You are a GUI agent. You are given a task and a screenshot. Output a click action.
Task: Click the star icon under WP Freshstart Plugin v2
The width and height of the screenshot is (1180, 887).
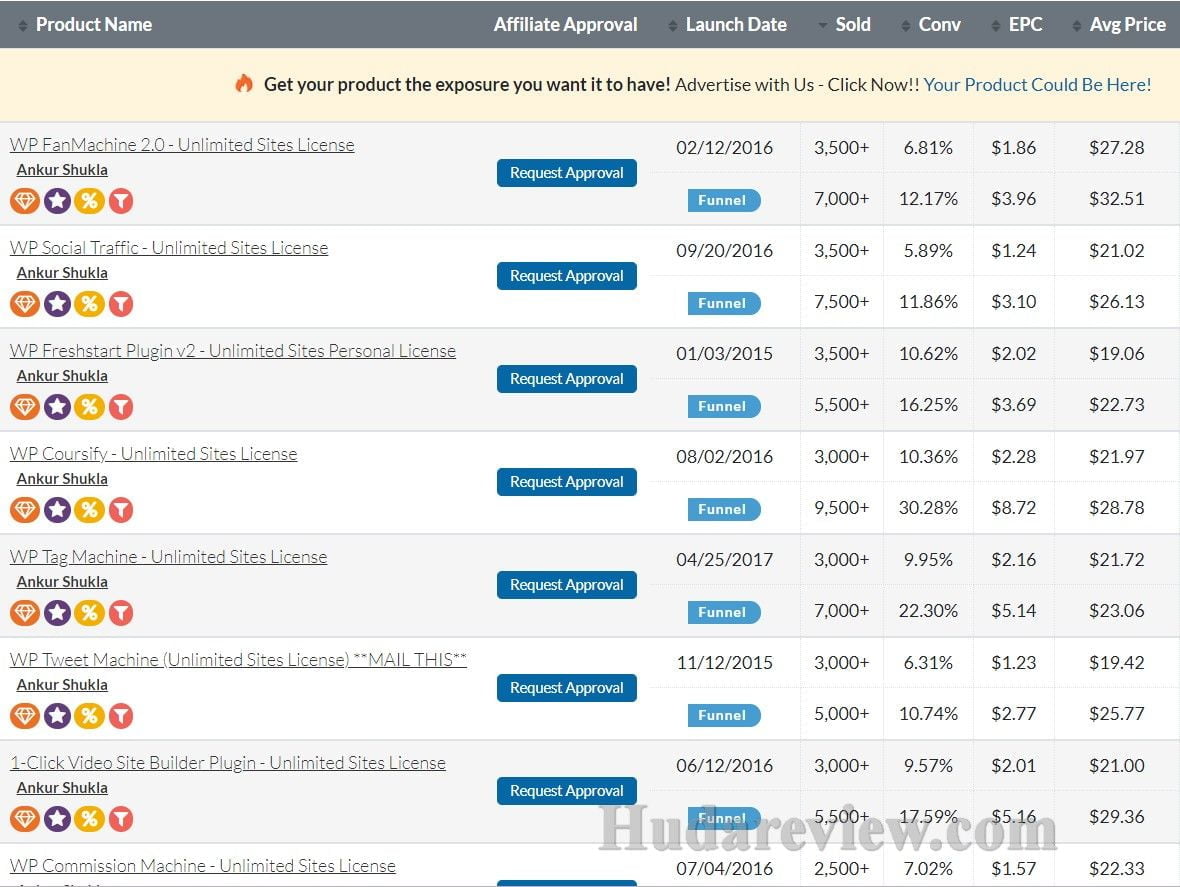[57, 407]
